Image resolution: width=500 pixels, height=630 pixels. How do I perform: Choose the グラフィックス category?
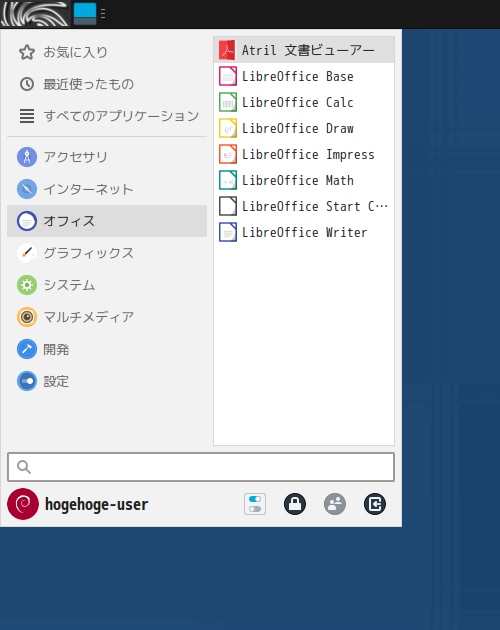click(x=107, y=253)
